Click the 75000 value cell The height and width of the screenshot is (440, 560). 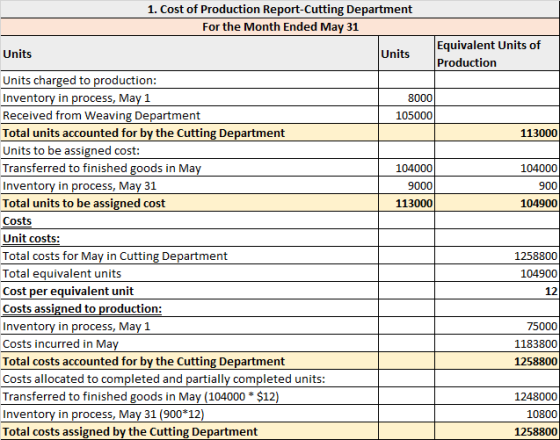[497, 326]
